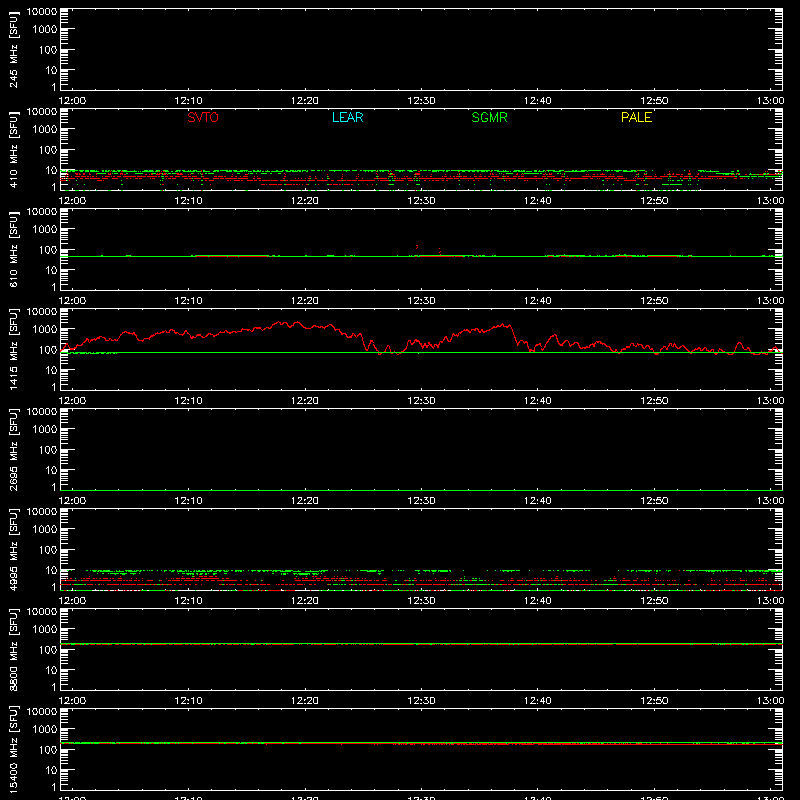Click the 10000 value on 2695 MHz axis
Image resolution: width=800 pixels, height=800 pixels.
point(42,411)
